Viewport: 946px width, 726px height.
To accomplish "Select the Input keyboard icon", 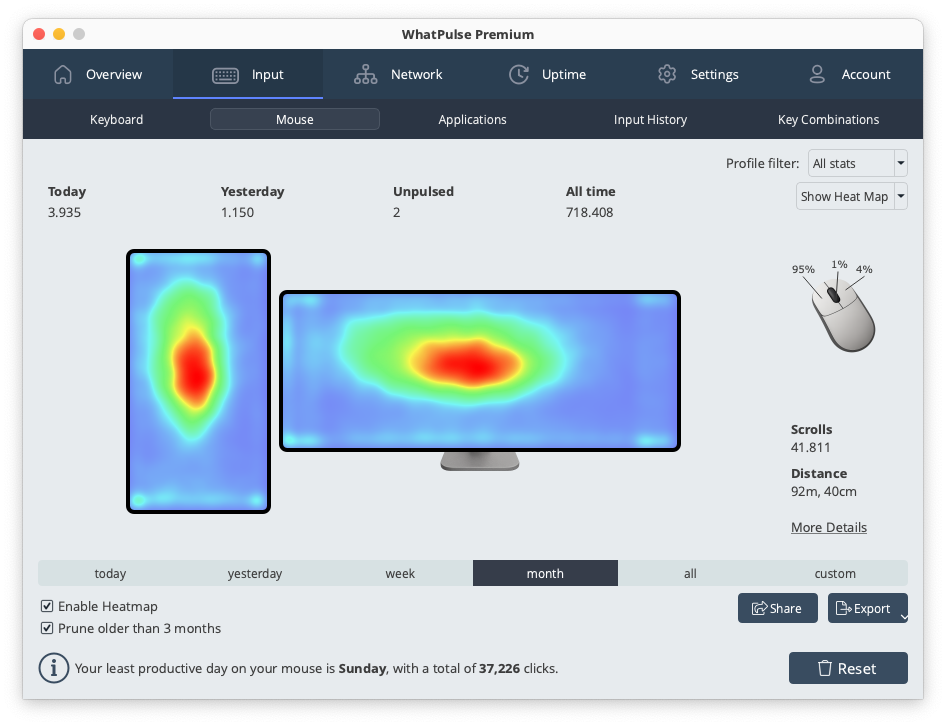I will pyautogui.click(x=227, y=74).
